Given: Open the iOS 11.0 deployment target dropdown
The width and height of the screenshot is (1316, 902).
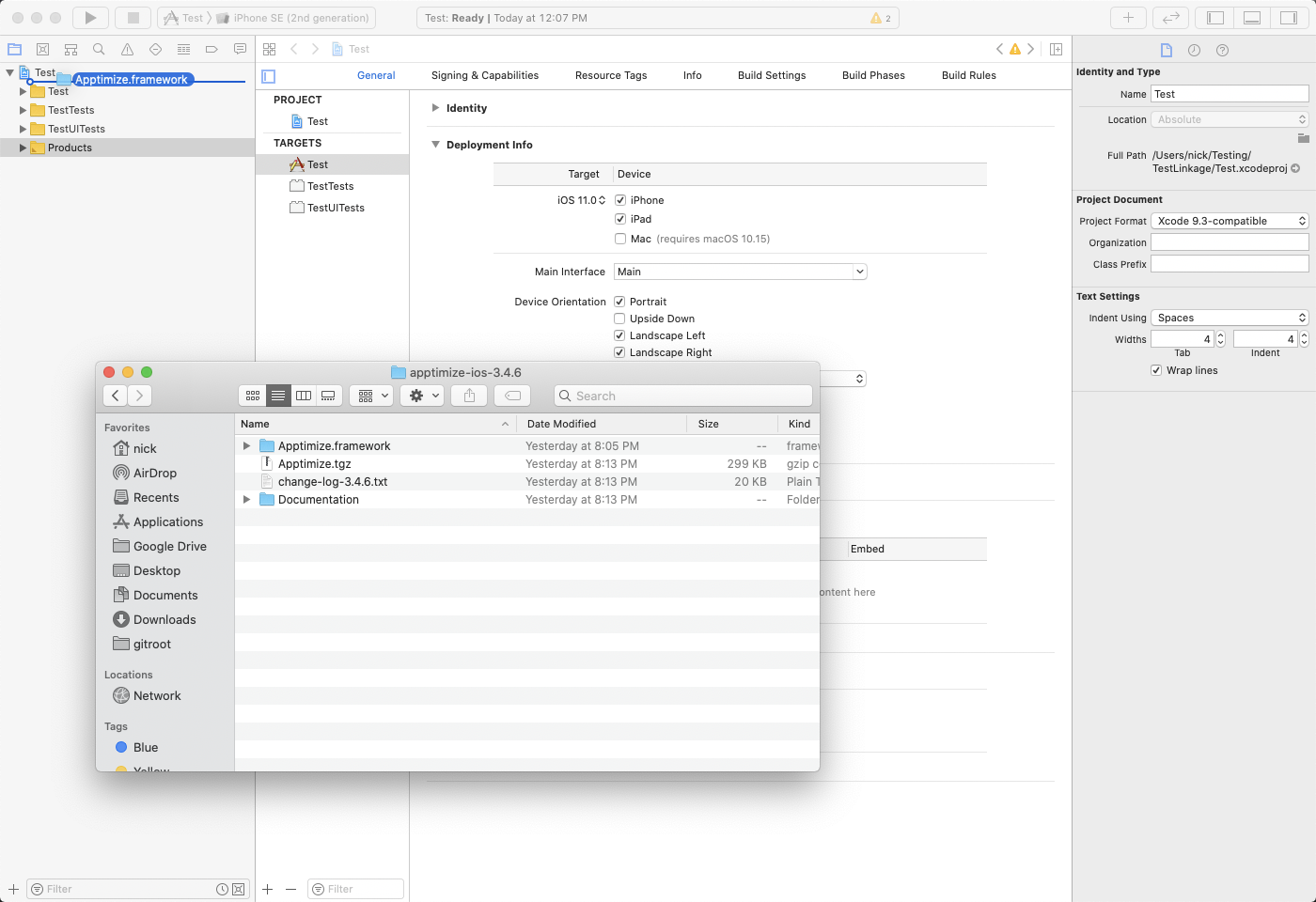Looking at the screenshot, I should (581, 200).
